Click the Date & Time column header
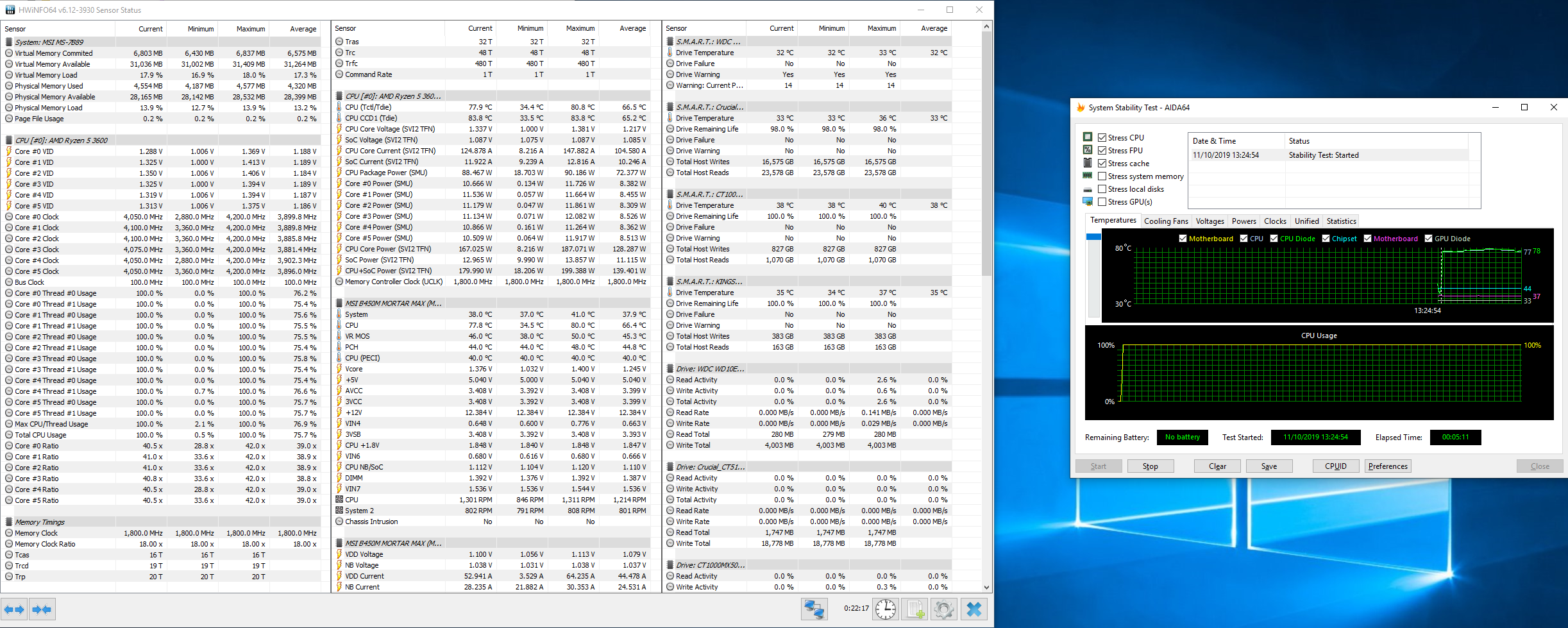The image size is (1568, 628). click(x=1236, y=141)
